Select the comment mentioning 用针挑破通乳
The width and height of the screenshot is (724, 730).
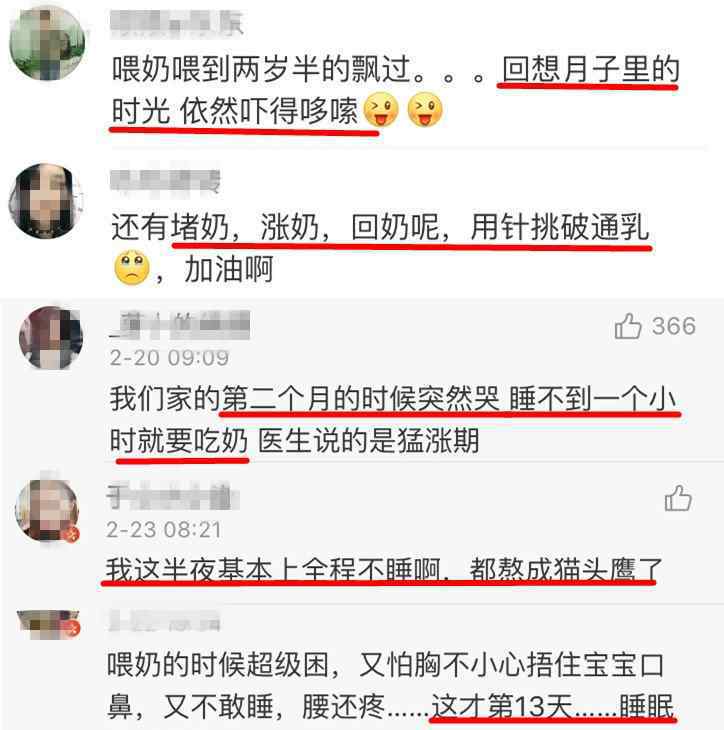380,248
